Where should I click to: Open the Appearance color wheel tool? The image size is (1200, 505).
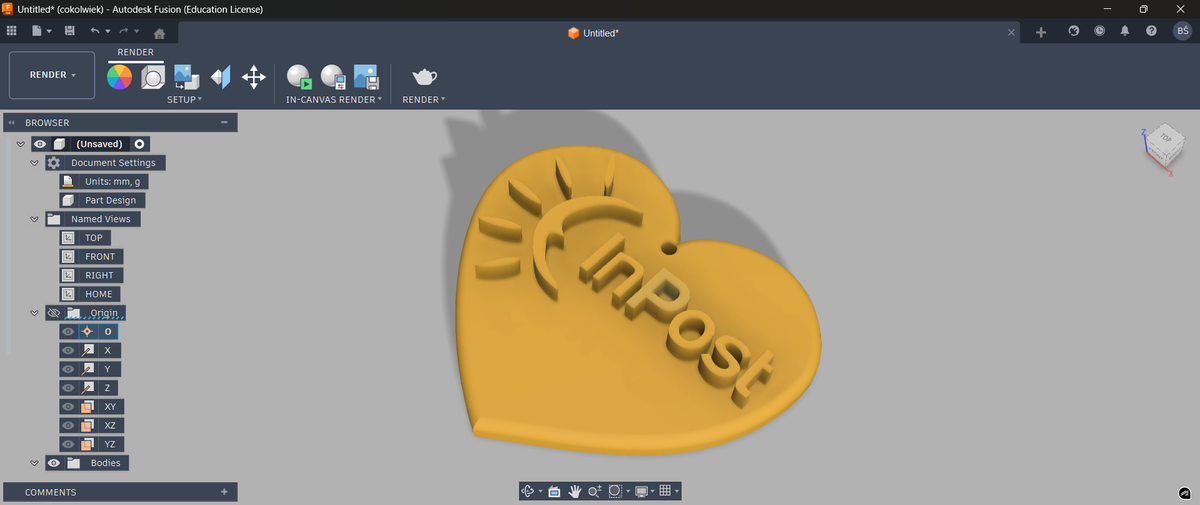(120, 77)
